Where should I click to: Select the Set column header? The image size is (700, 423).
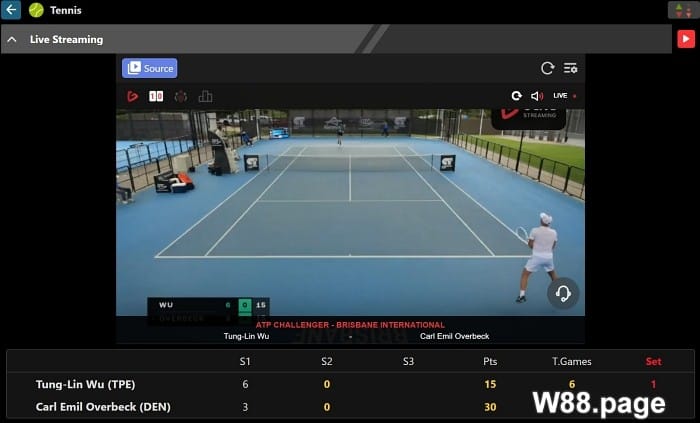tap(653, 361)
